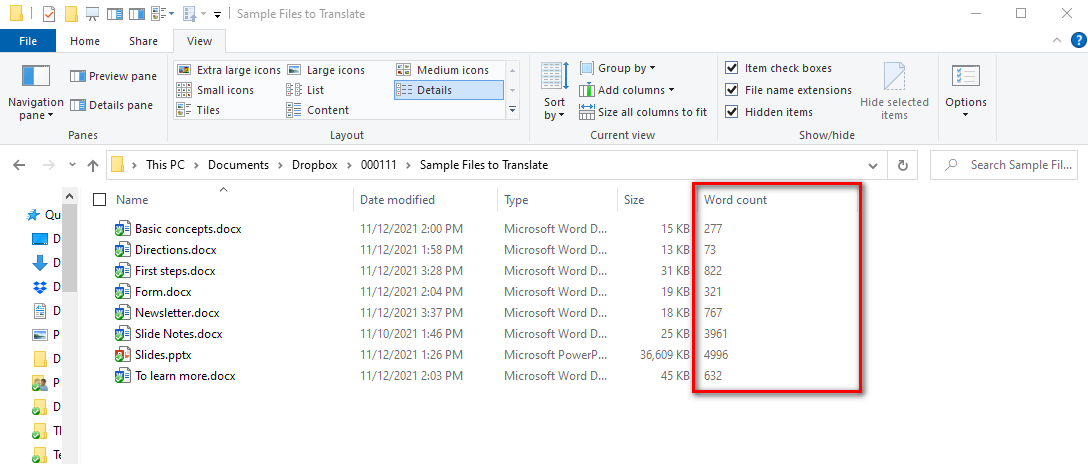
Task: Toggle the Preview pane
Action: click(x=113, y=76)
